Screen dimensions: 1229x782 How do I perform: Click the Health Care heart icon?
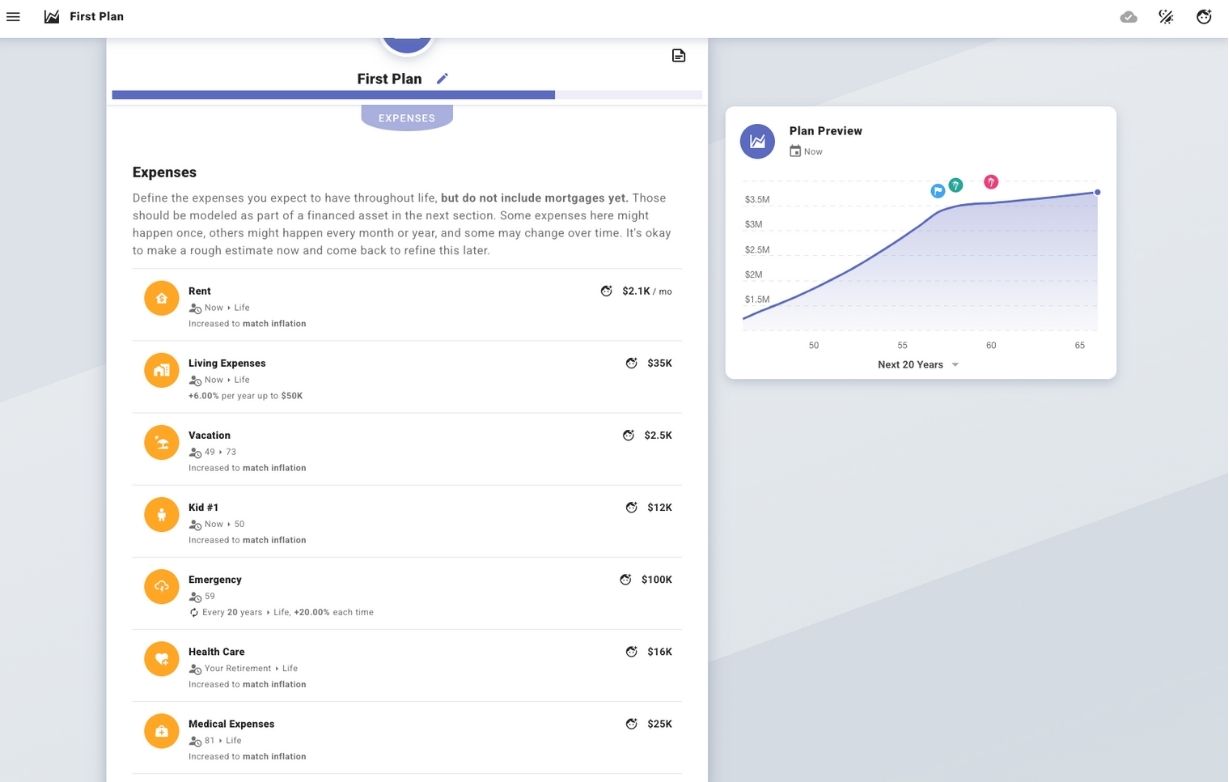tap(162, 658)
